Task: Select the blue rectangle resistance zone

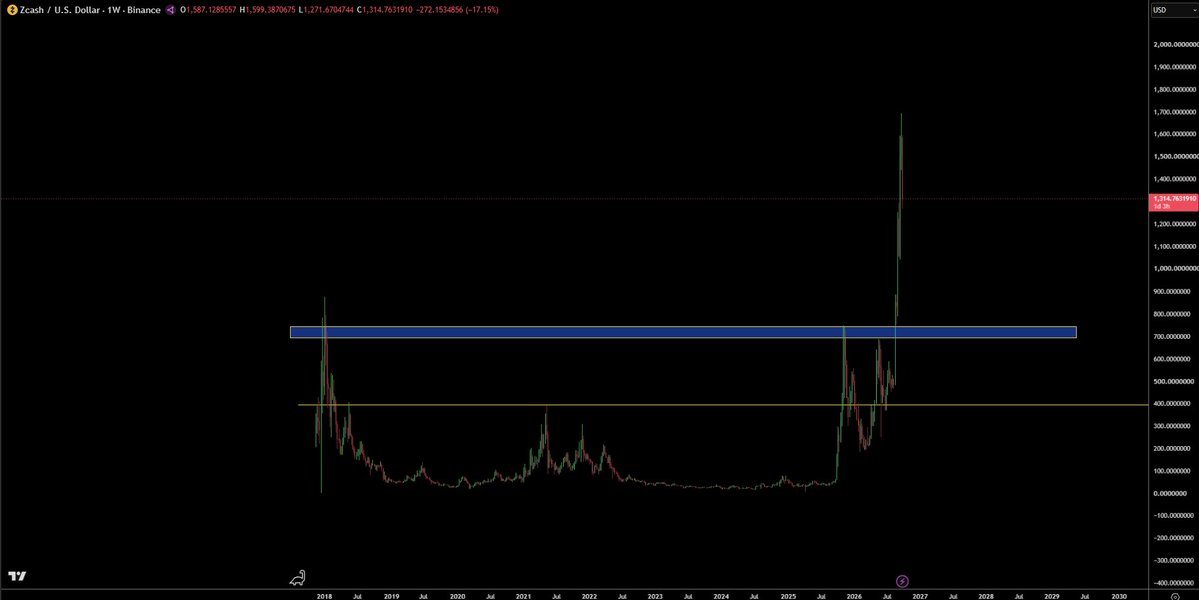Action: [683, 332]
